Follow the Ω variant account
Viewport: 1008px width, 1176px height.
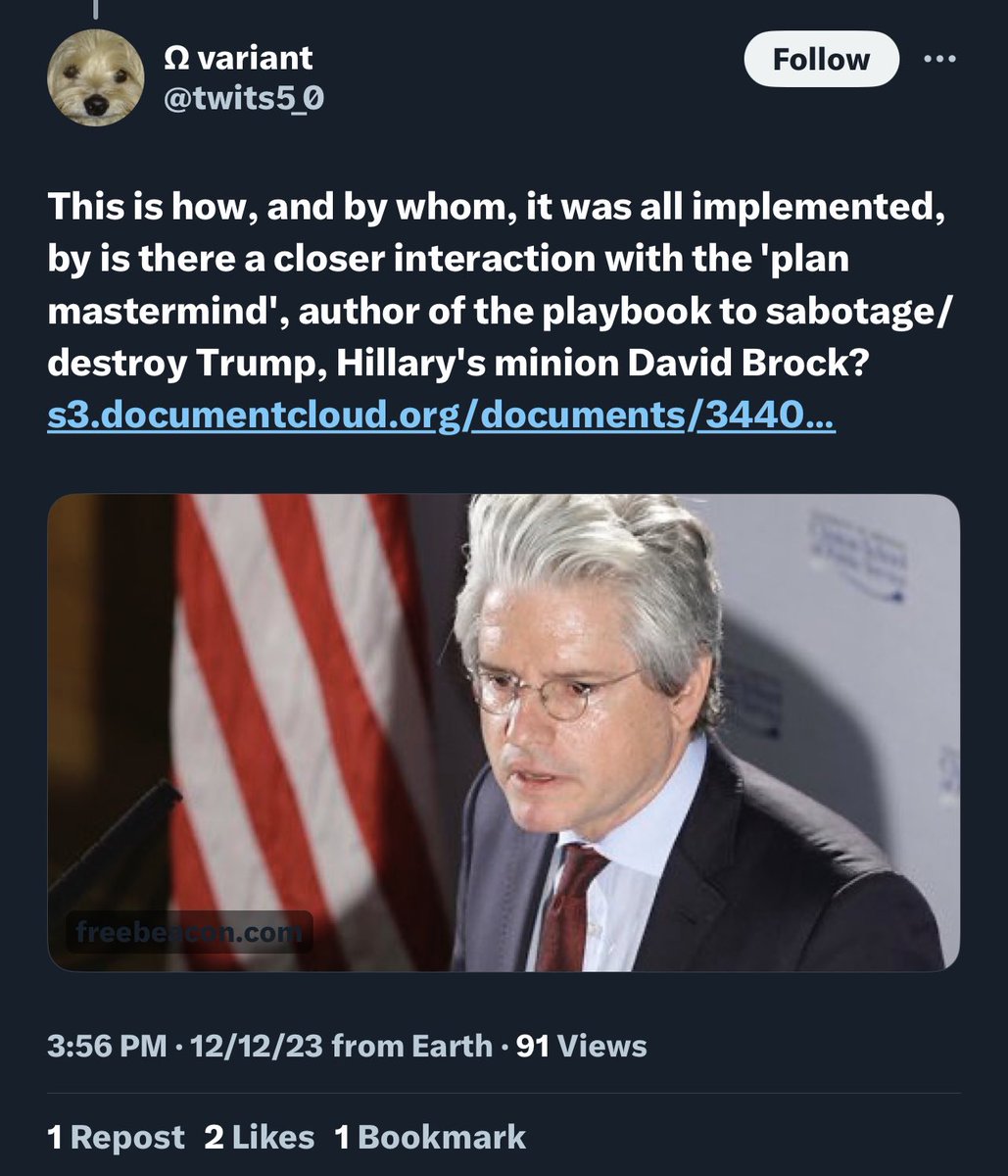click(x=821, y=60)
